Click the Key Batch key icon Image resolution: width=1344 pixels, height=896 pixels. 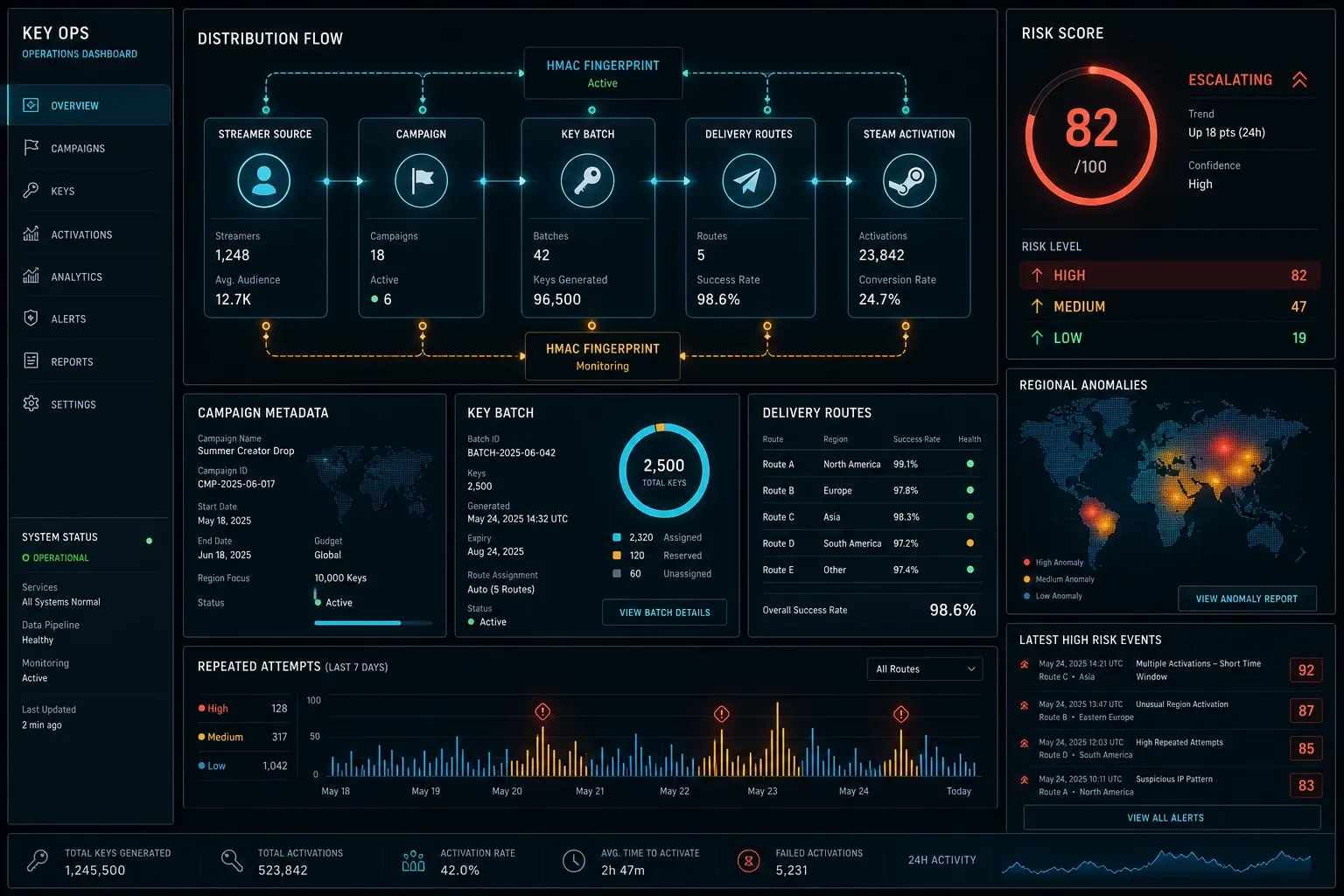(x=587, y=180)
